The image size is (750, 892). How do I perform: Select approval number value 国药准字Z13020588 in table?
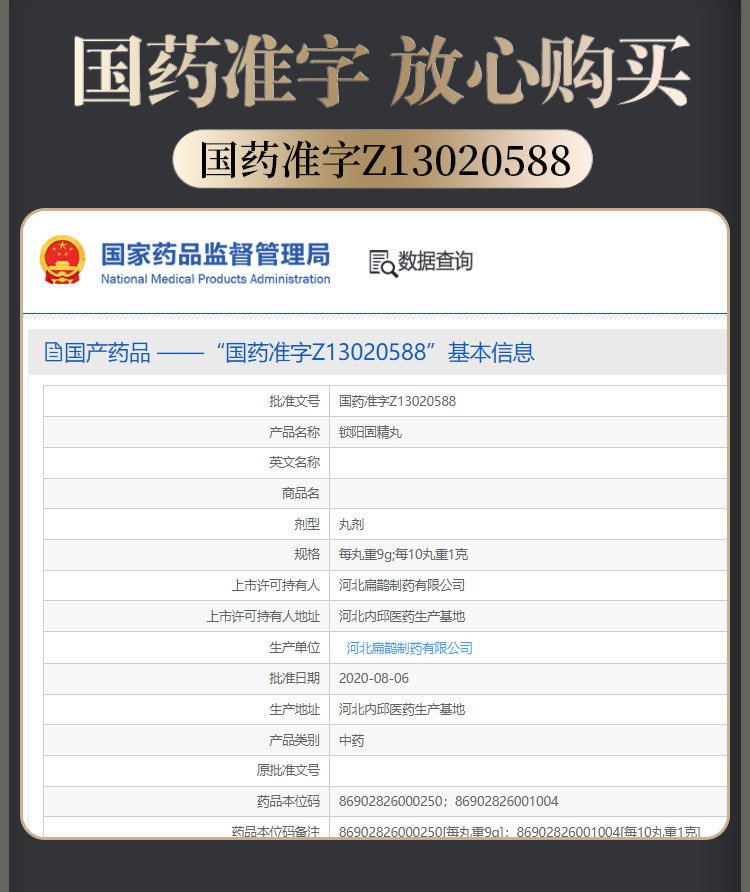pos(397,401)
